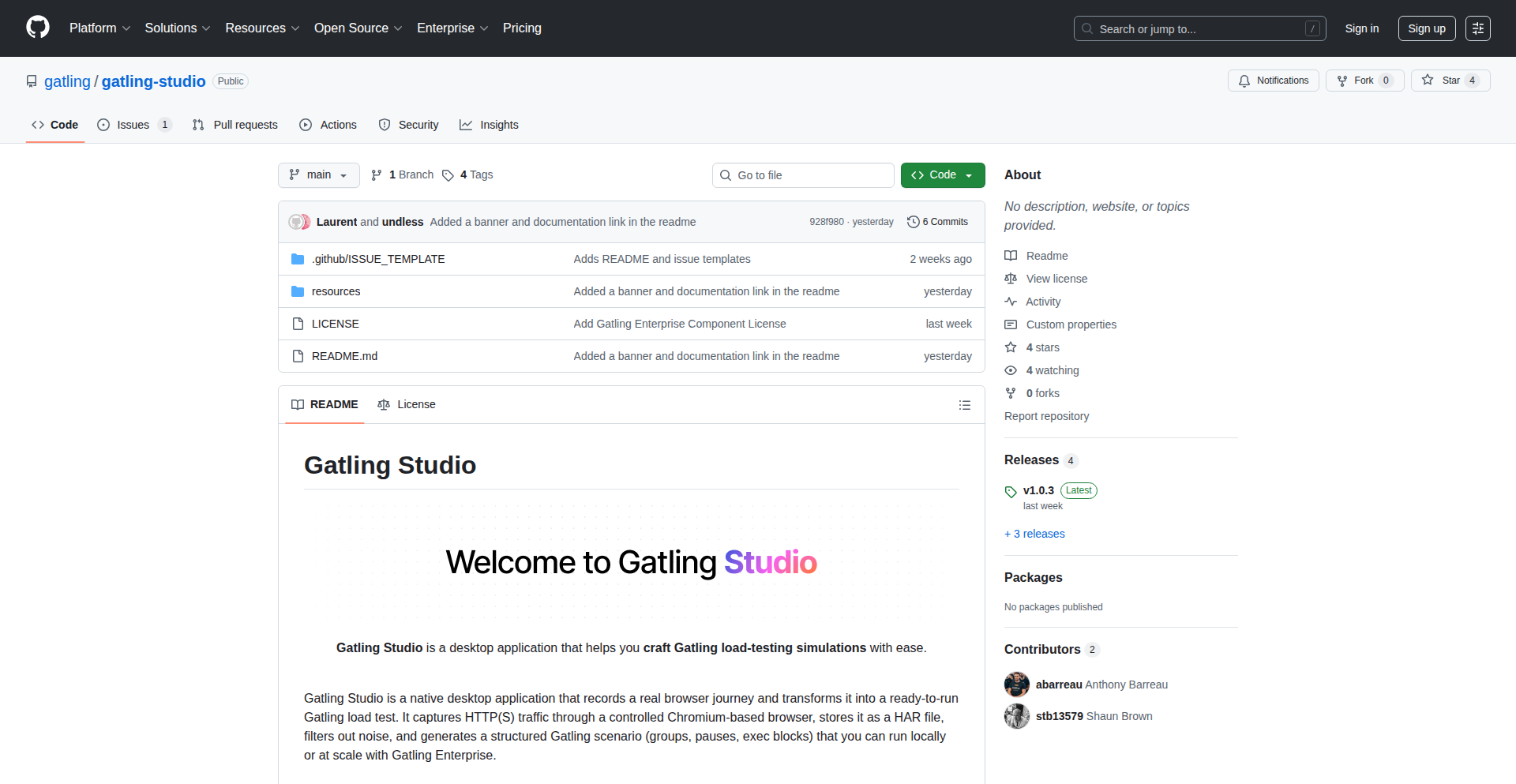The image size is (1516, 784).
Task: Click the tag icon beside v1.0.3
Action: tap(1011, 491)
